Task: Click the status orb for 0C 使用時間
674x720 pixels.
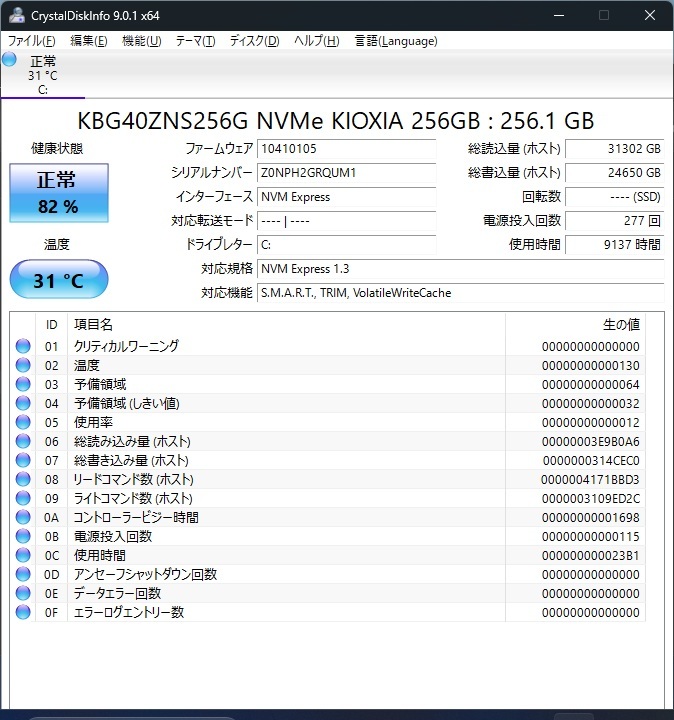Action: (23, 555)
